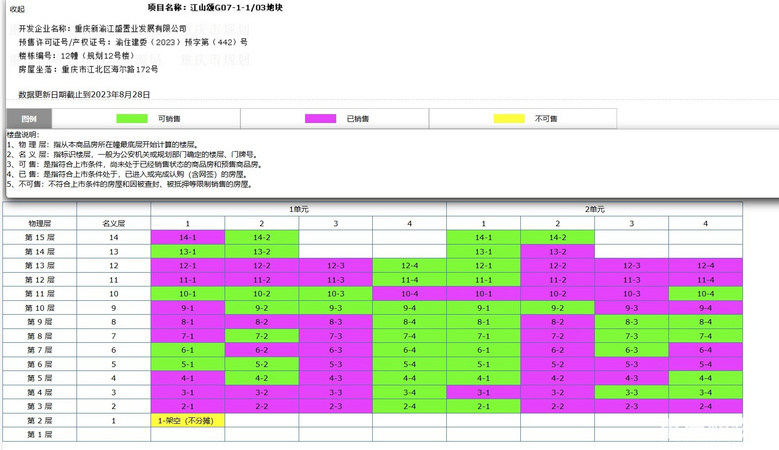
Task: Select room 13-1 in 1单元
Action: click(188, 252)
